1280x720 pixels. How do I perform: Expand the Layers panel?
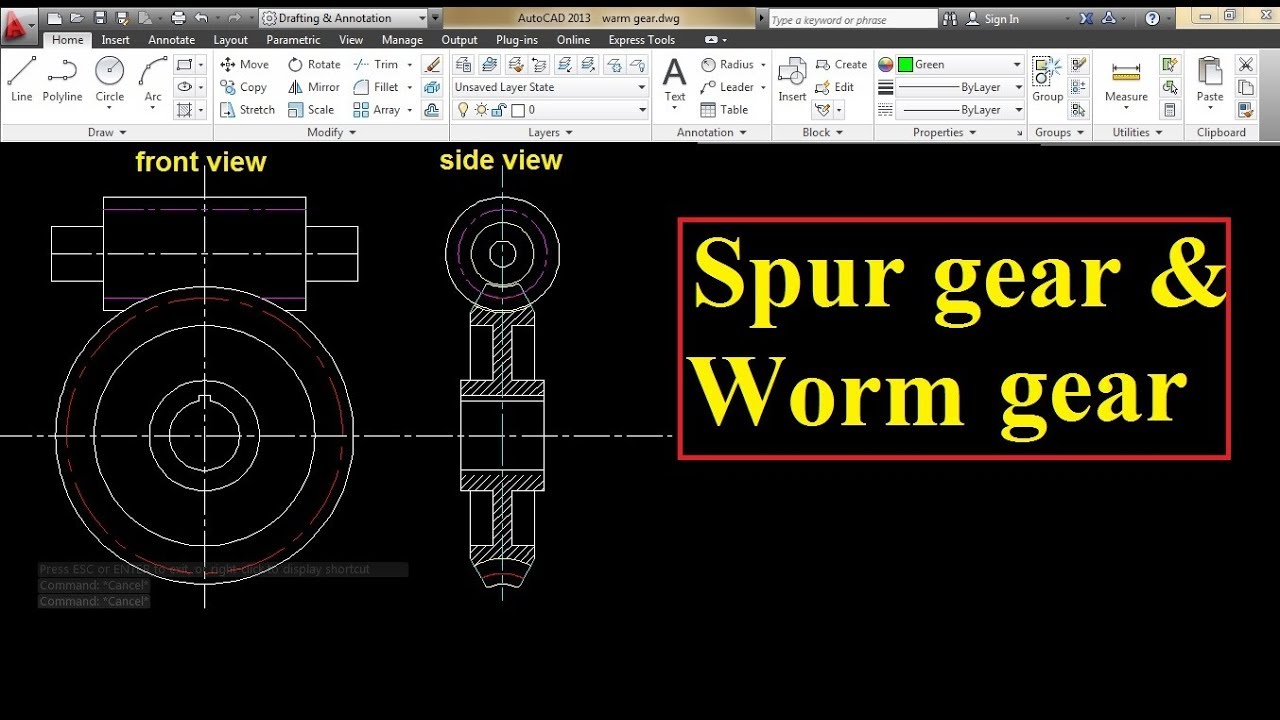(551, 132)
